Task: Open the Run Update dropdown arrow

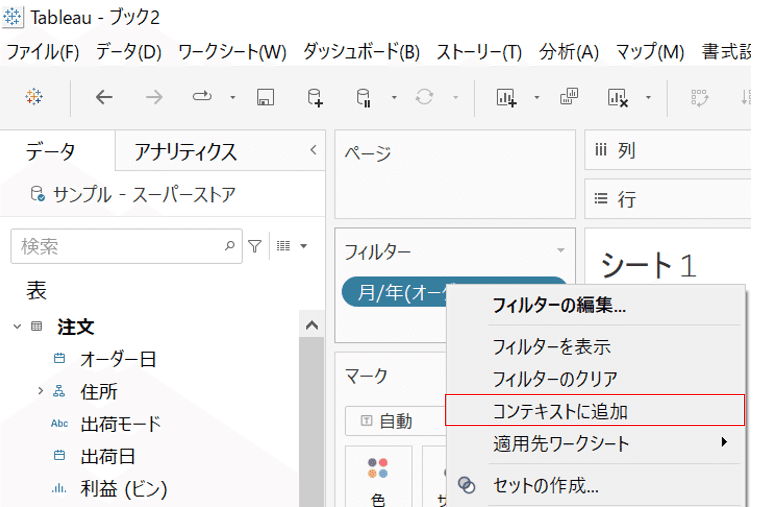Action: tap(455, 98)
